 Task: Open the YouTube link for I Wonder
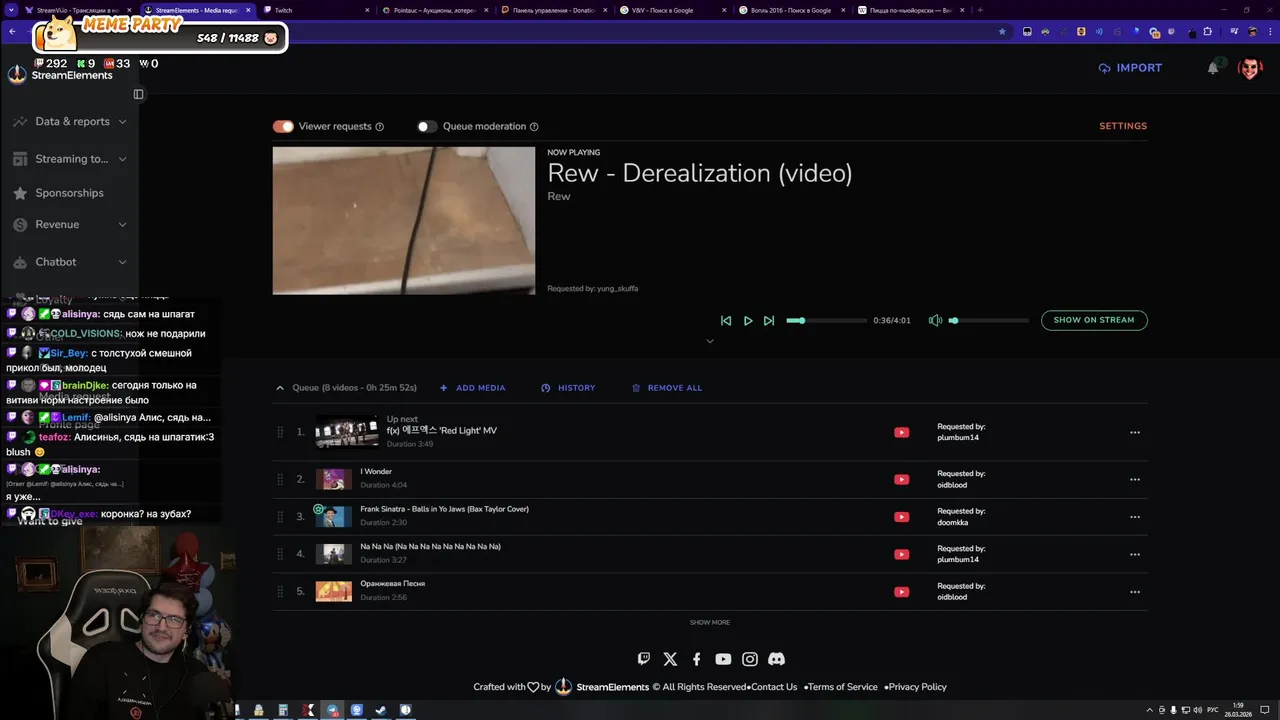click(x=901, y=480)
